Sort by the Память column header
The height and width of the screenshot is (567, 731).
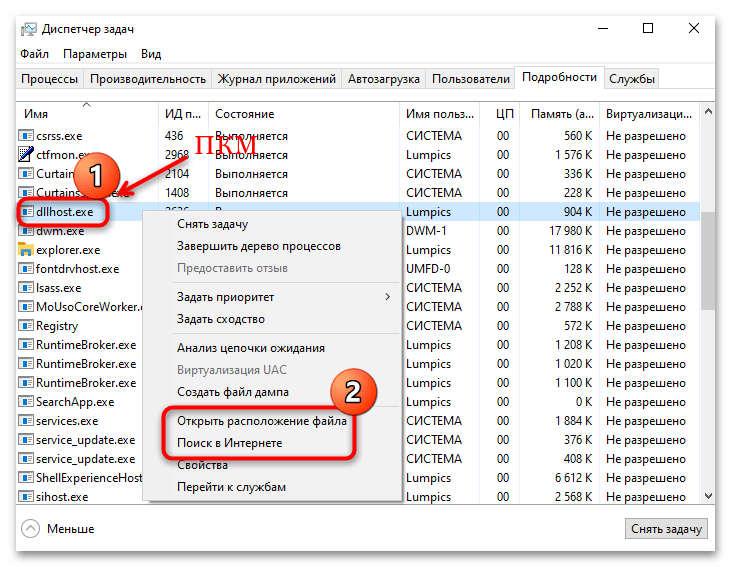tap(561, 114)
